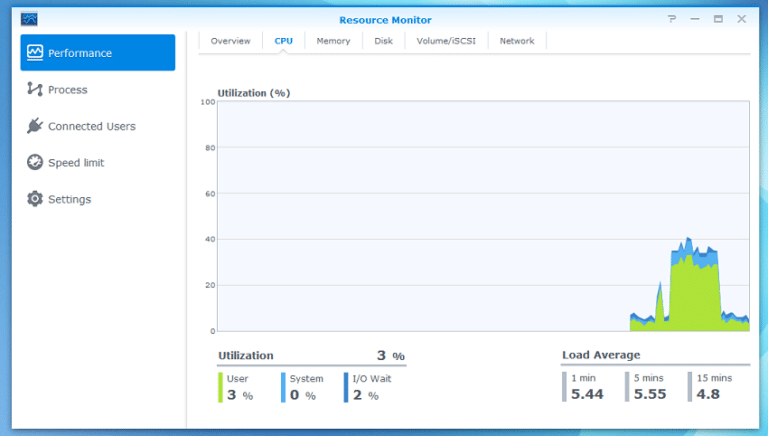The height and width of the screenshot is (436, 768).
Task: Click the 100 axis label on chart
Action: 208,102
